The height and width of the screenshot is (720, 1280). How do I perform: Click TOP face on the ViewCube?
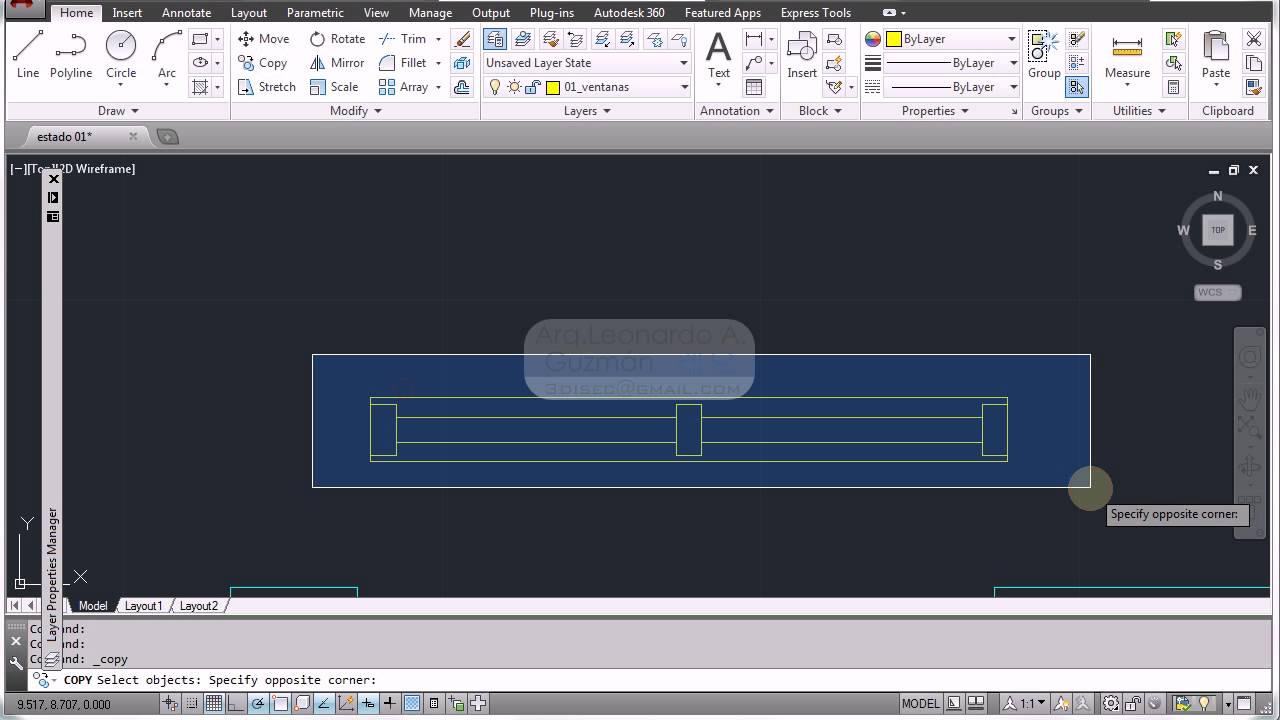(x=1218, y=230)
